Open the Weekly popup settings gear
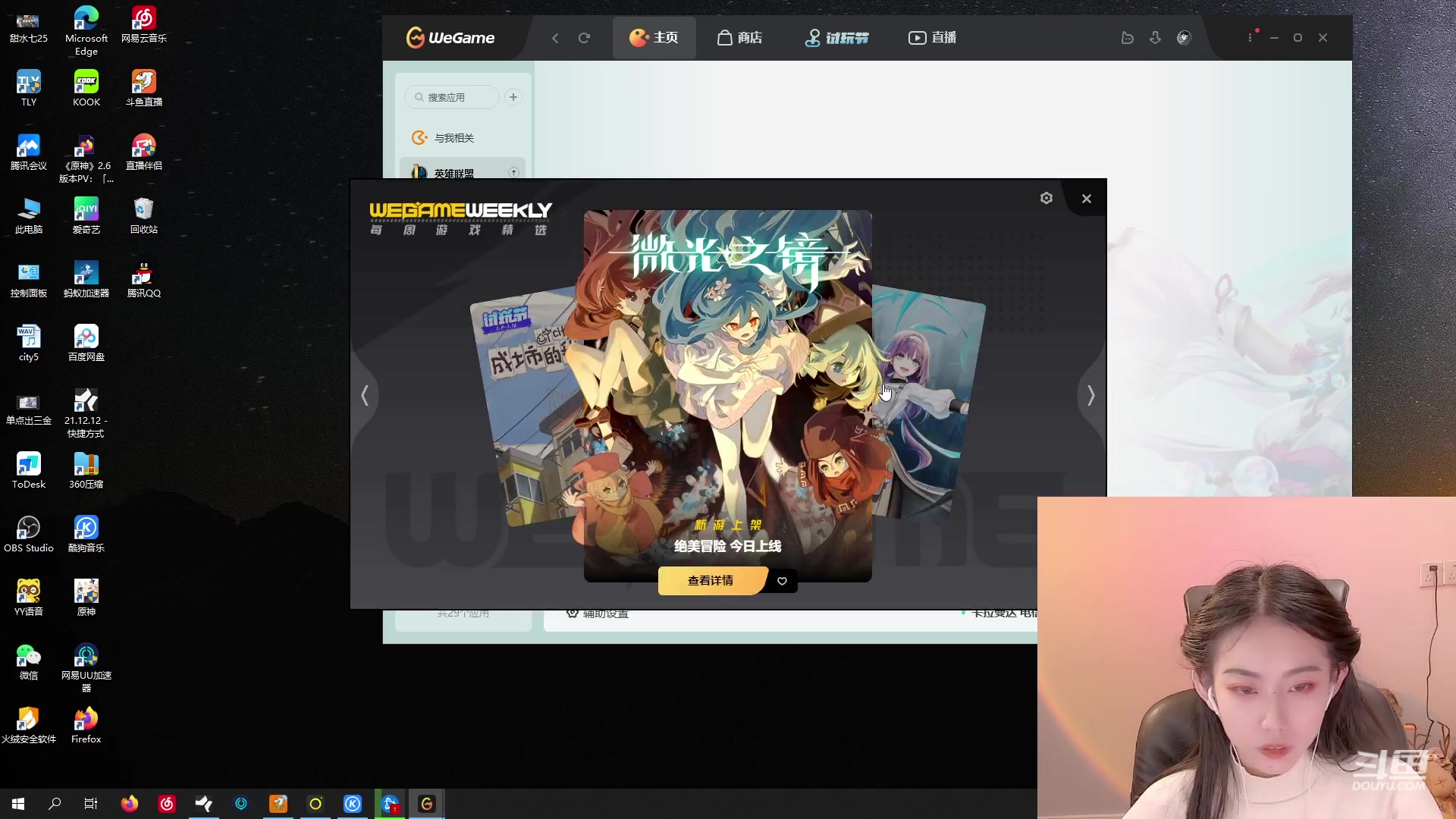The width and height of the screenshot is (1456, 819). pyautogui.click(x=1046, y=198)
